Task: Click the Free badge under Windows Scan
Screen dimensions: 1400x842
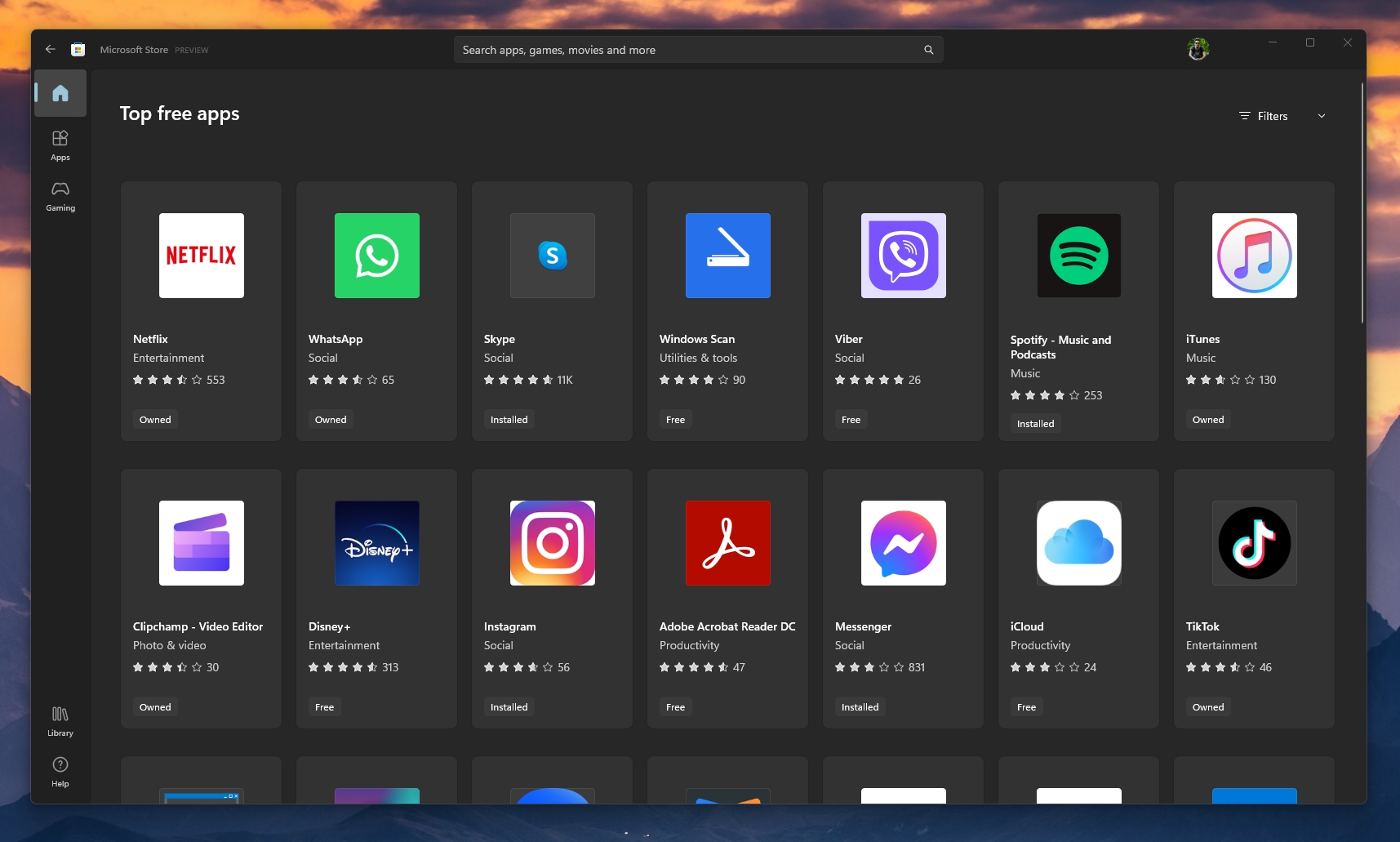Action: point(675,419)
